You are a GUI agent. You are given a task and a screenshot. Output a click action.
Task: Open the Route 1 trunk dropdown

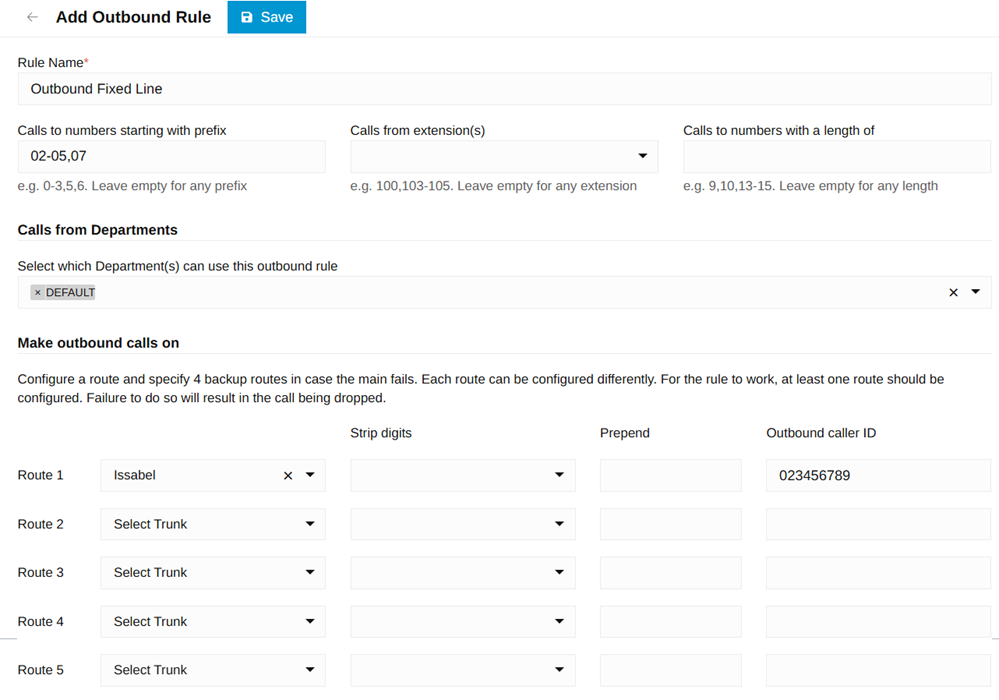click(310, 475)
